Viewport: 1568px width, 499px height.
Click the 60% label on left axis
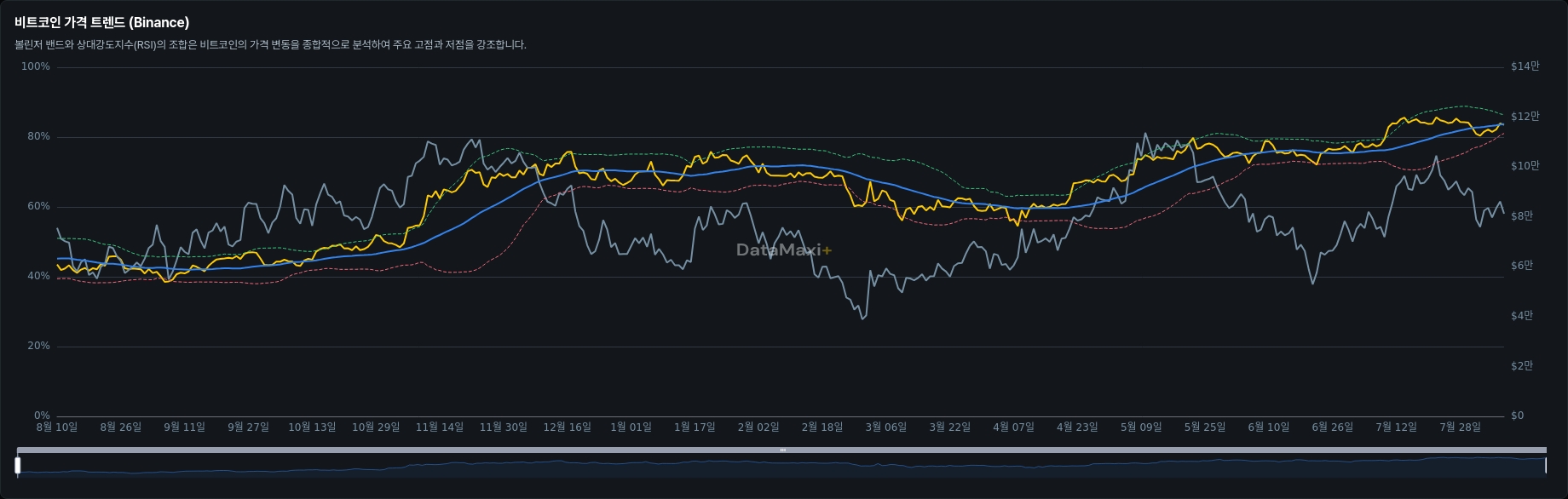(x=38, y=206)
